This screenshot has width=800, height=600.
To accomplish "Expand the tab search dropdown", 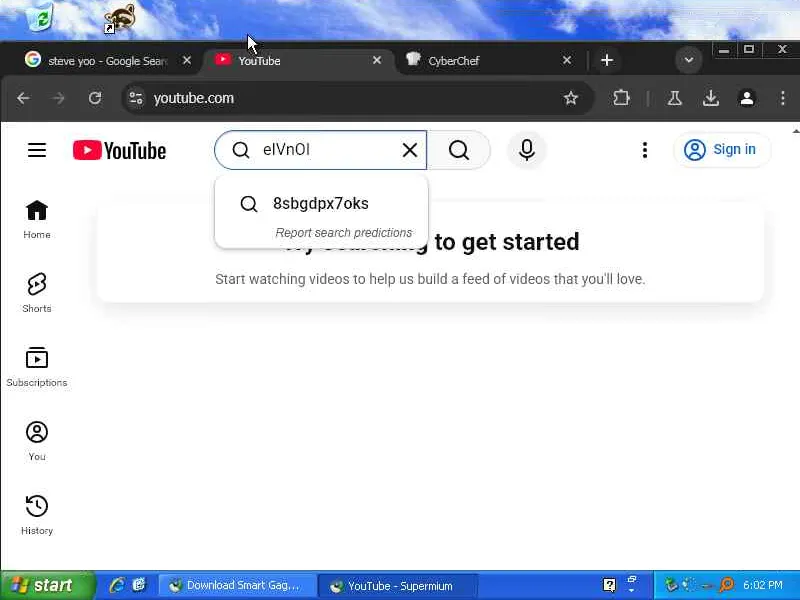I will [x=689, y=60].
